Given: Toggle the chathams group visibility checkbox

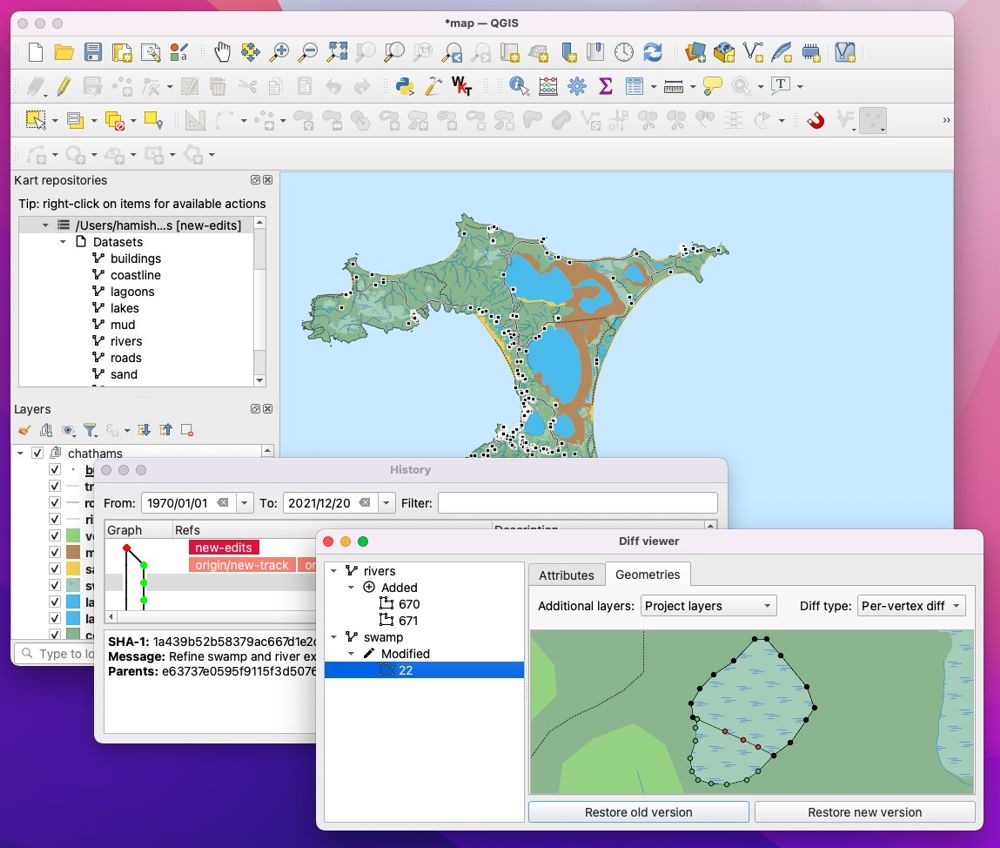Looking at the screenshot, I should (38, 453).
